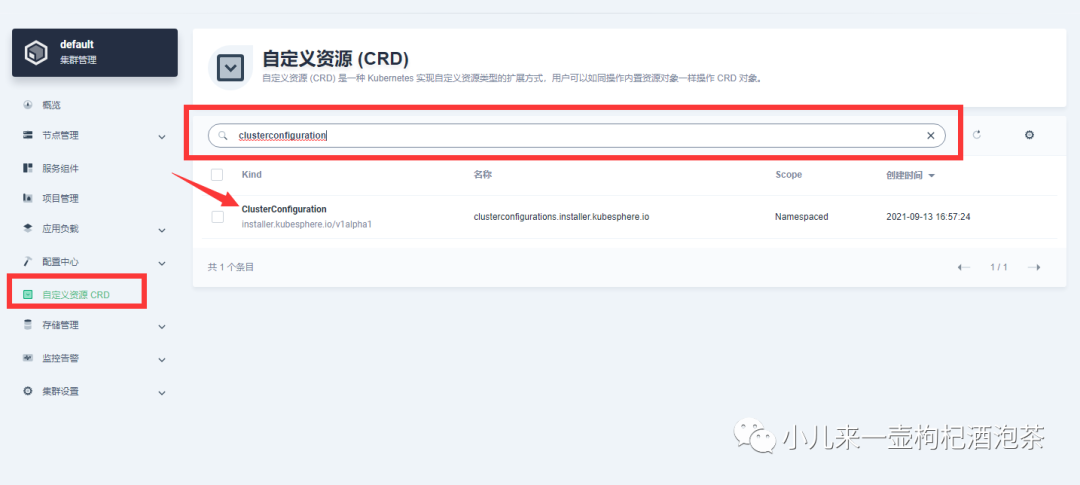Open the default cluster management card

point(94,52)
